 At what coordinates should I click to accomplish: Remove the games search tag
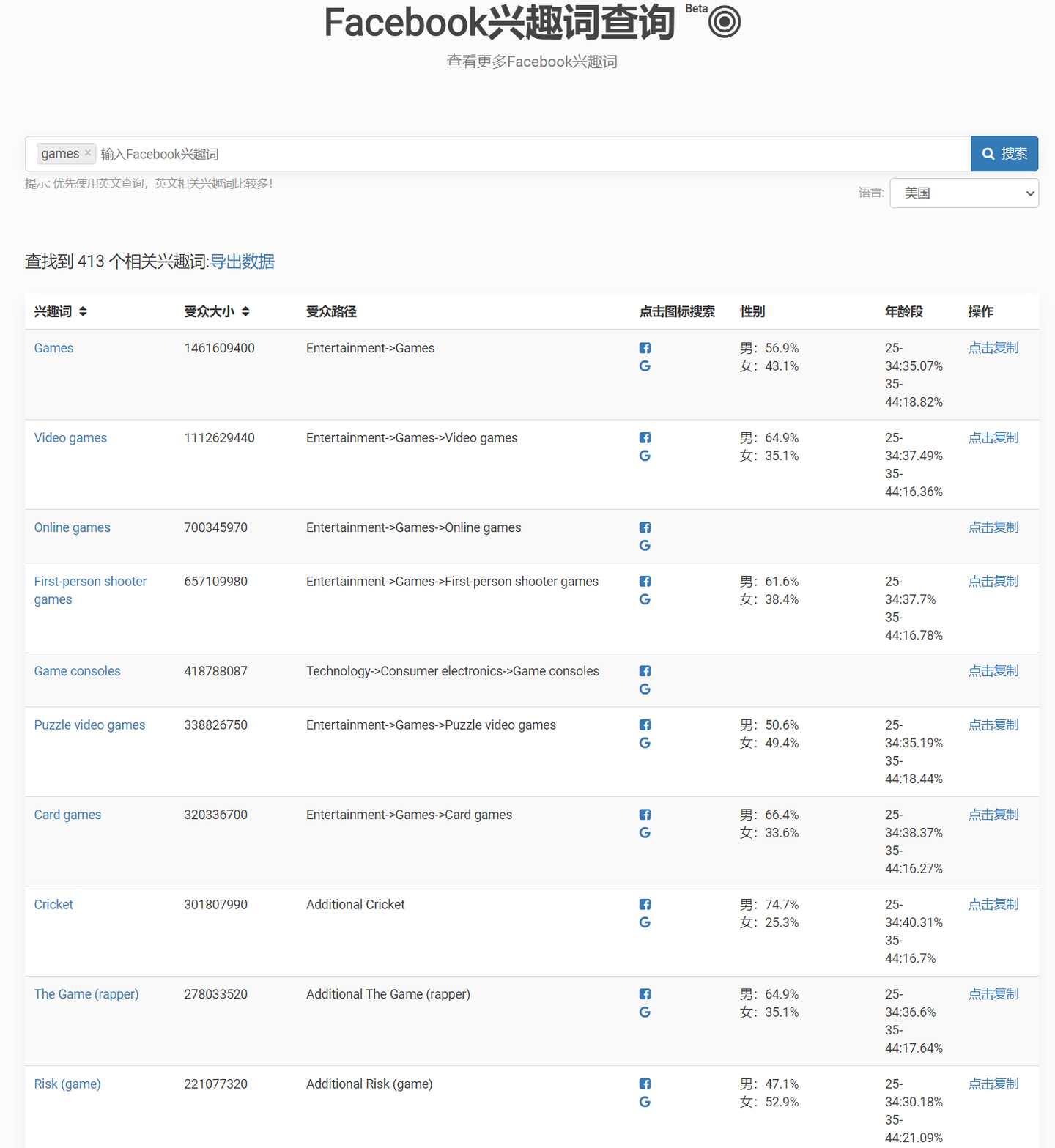[x=88, y=153]
